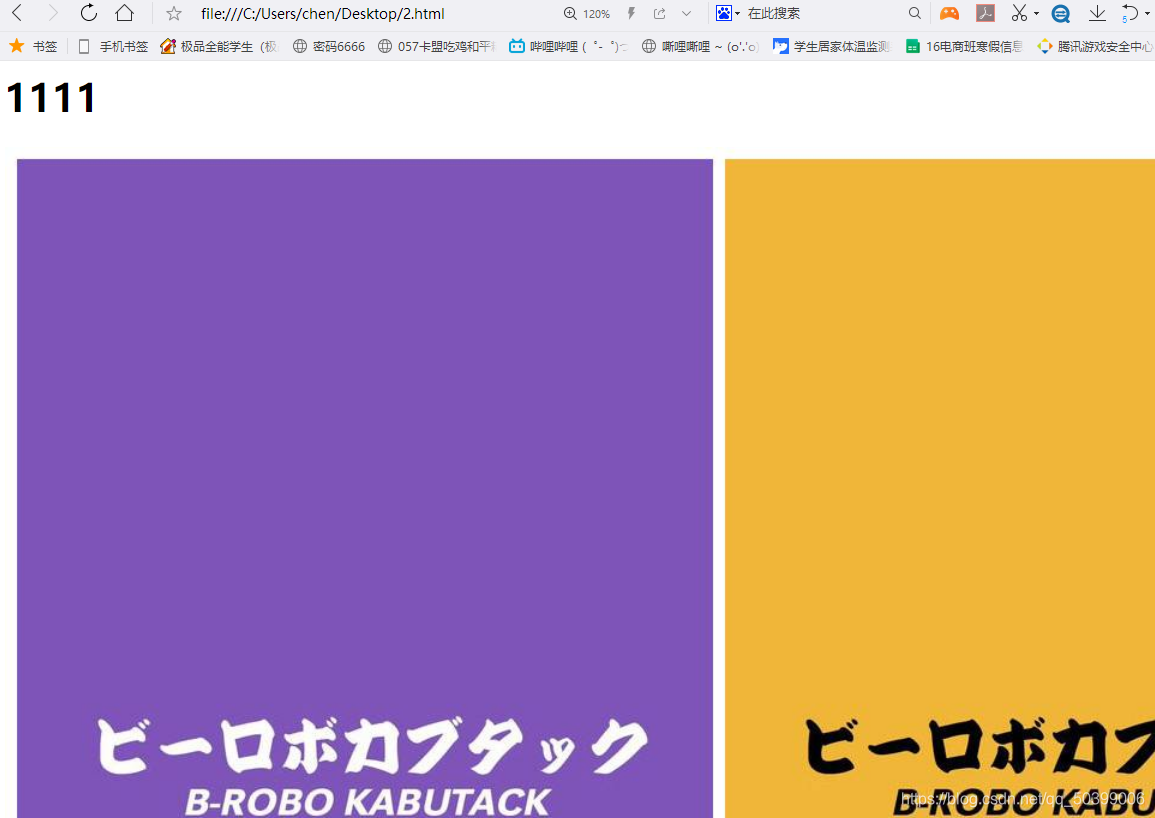Click the undo closed tab icon

tap(1130, 13)
